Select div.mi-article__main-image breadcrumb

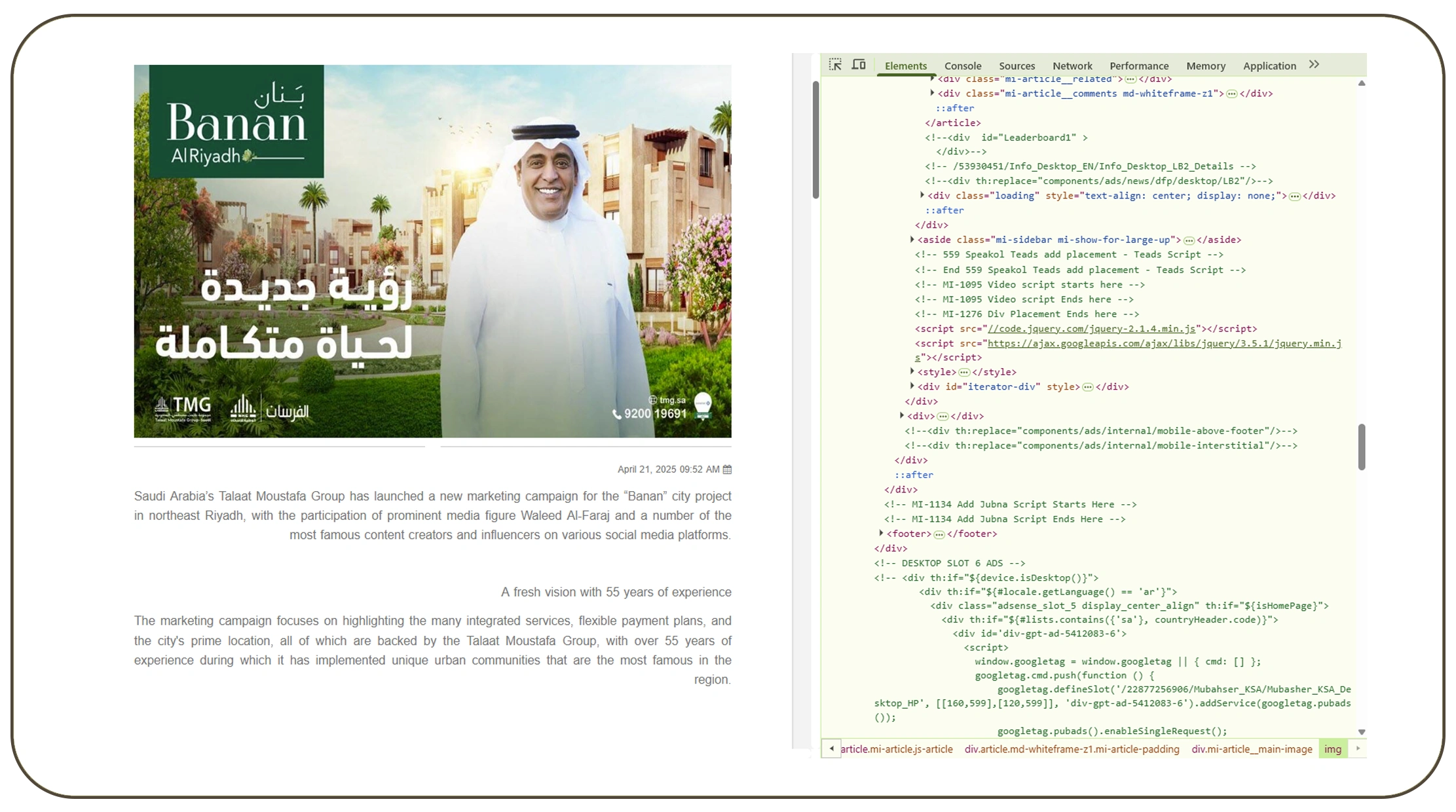point(1252,749)
